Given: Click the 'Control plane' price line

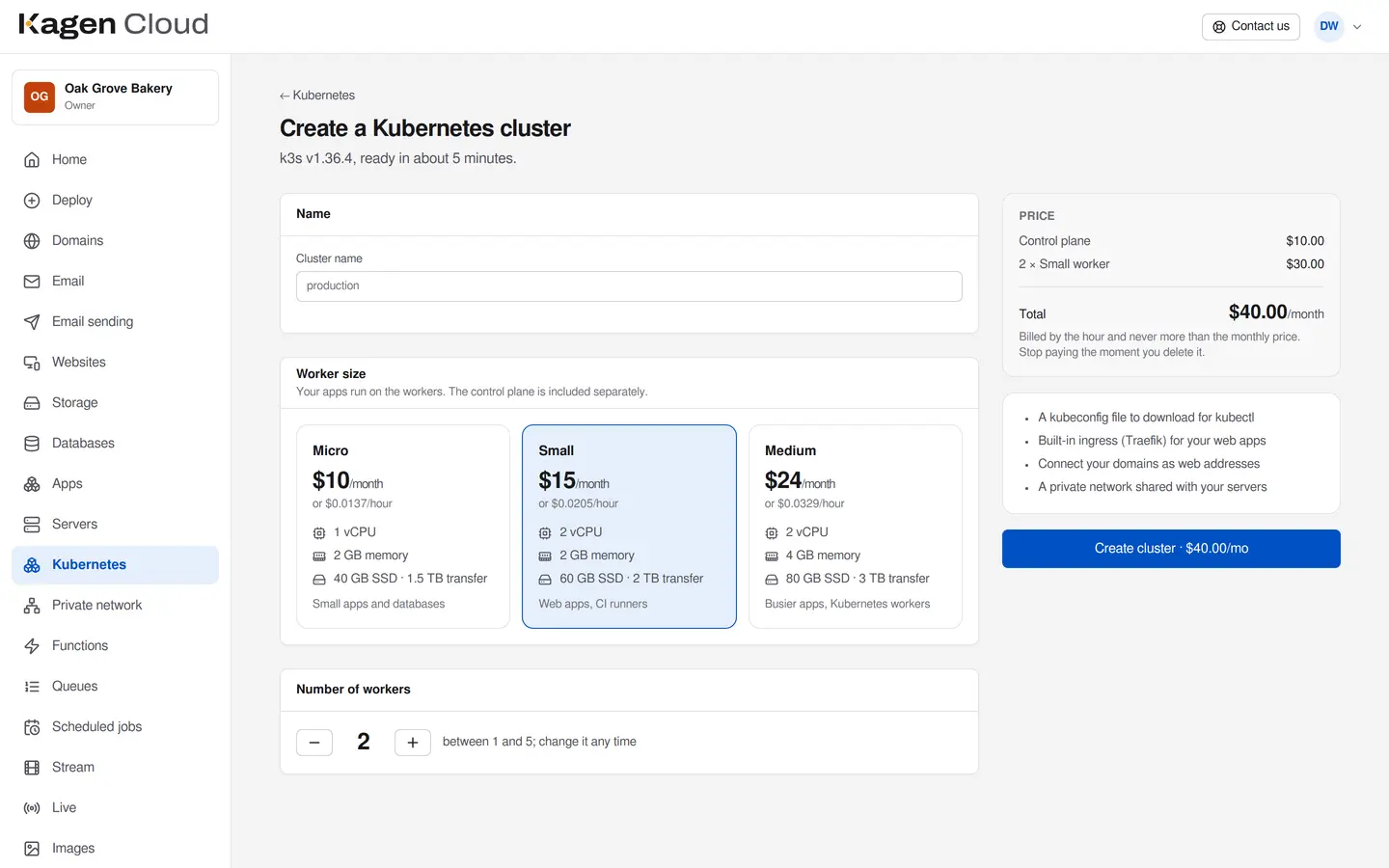Looking at the screenshot, I should pos(1171,241).
